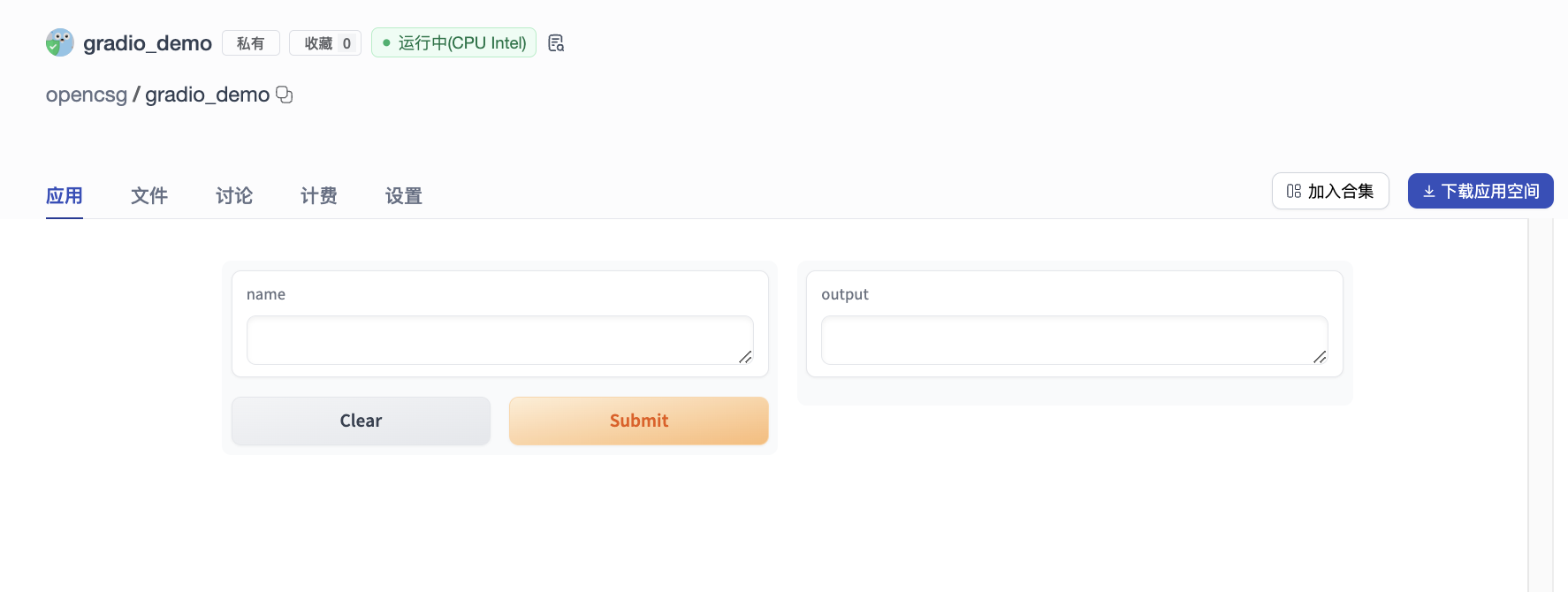Click the resize handle of the output textbox

(x=1320, y=356)
